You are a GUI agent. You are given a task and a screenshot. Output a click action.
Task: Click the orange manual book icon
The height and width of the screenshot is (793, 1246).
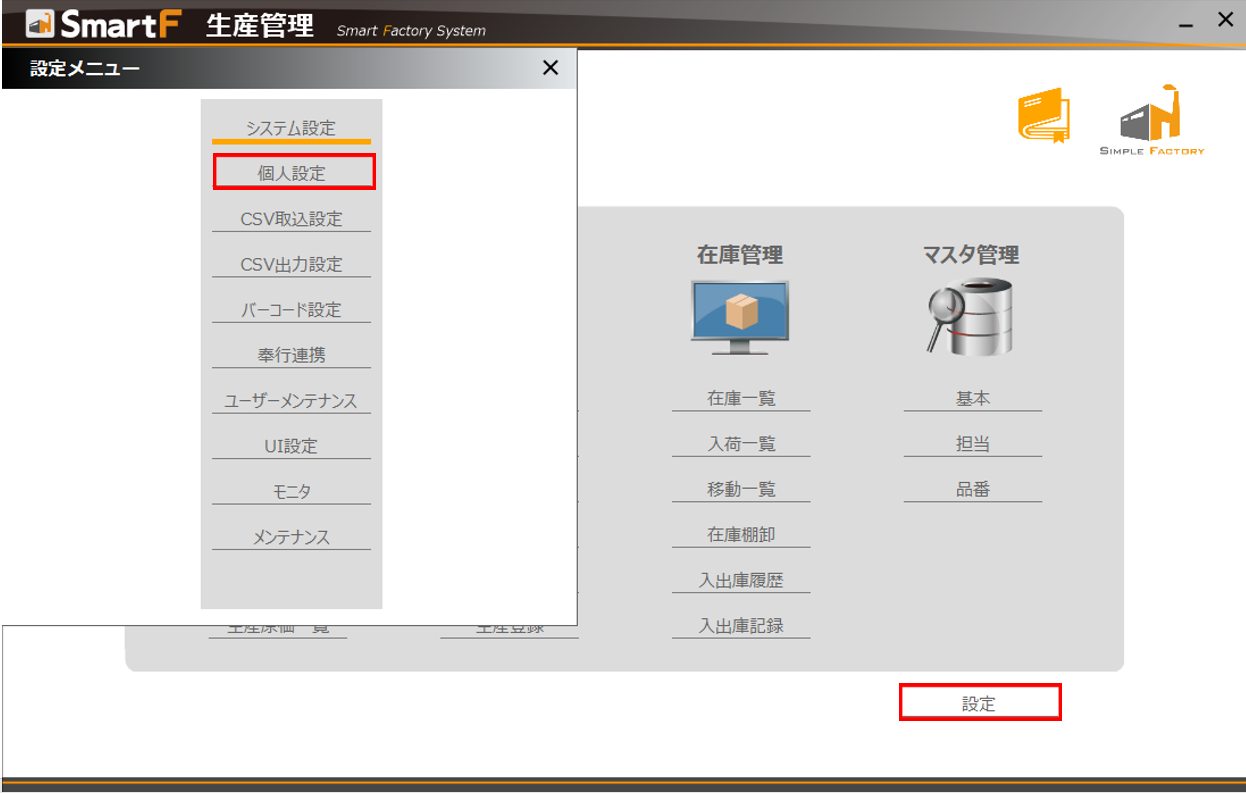click(x=1044, y=115)
